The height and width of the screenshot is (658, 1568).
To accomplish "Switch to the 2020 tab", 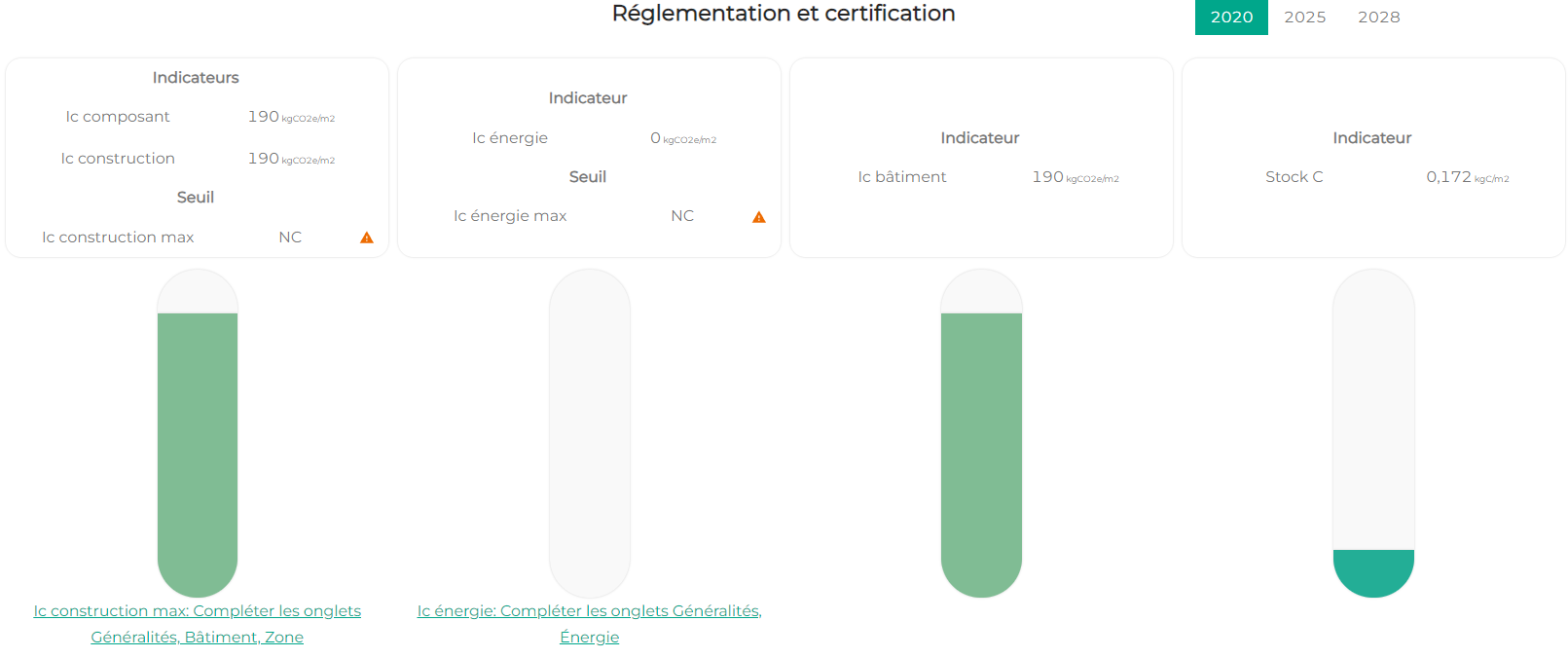I will pyautogui.click(x=1231, y=18).
